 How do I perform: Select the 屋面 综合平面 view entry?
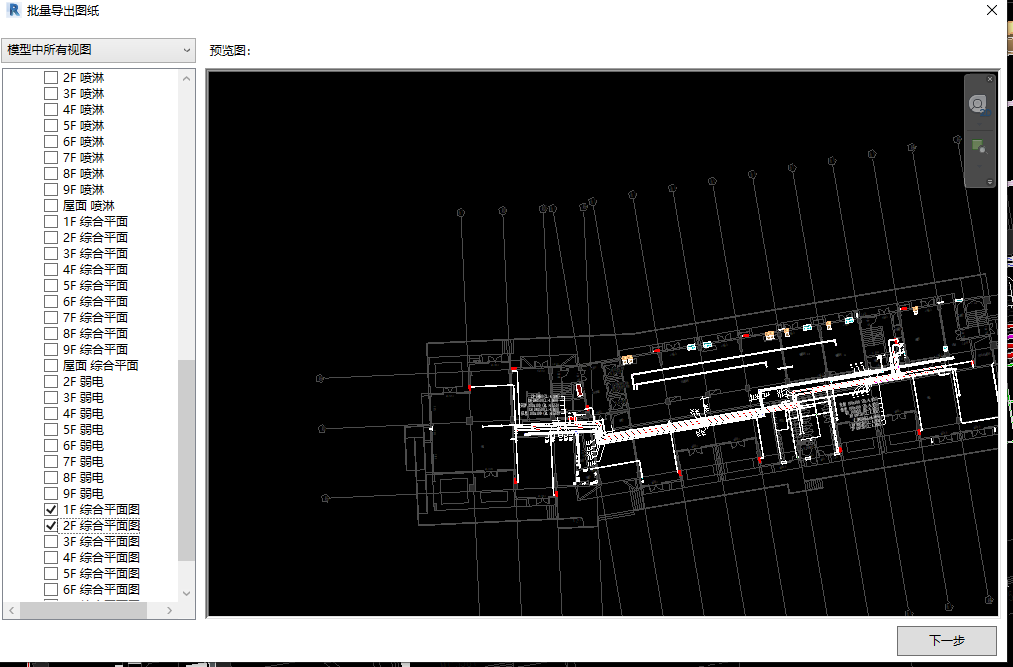(x=100, y=365)
